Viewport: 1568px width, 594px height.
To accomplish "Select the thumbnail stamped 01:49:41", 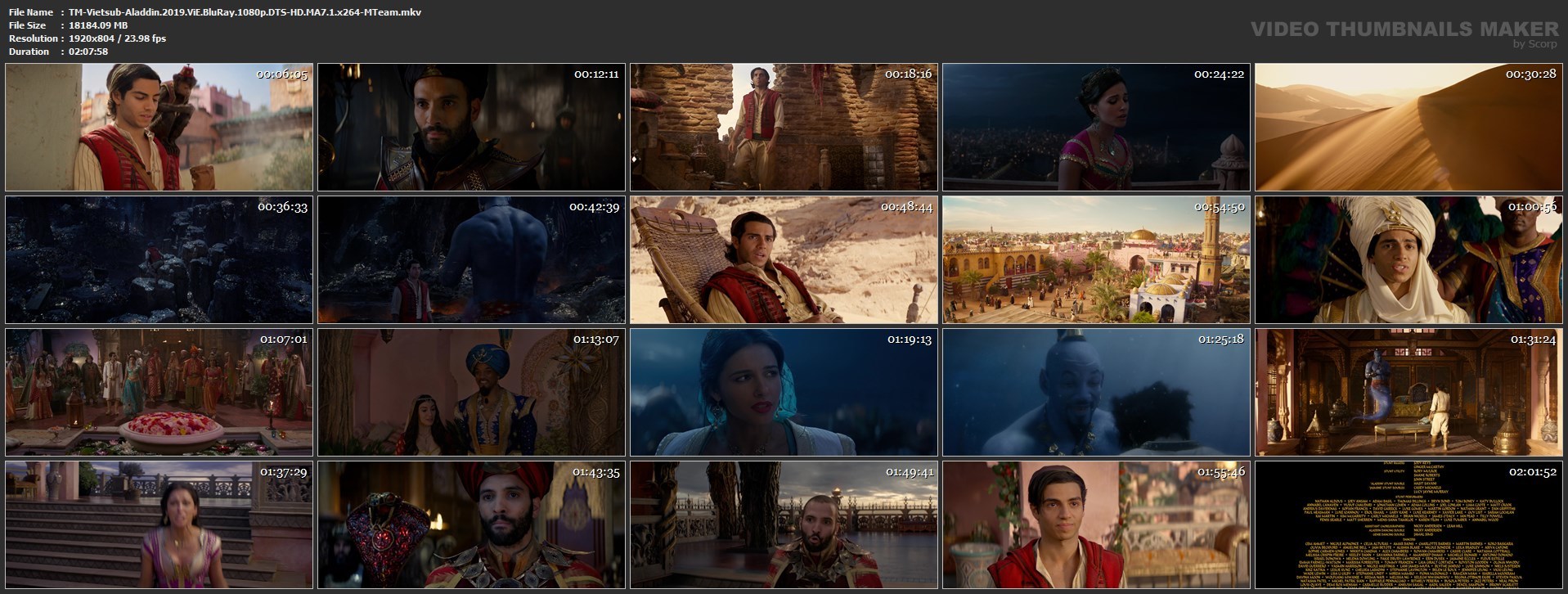I will coord(784,524).
